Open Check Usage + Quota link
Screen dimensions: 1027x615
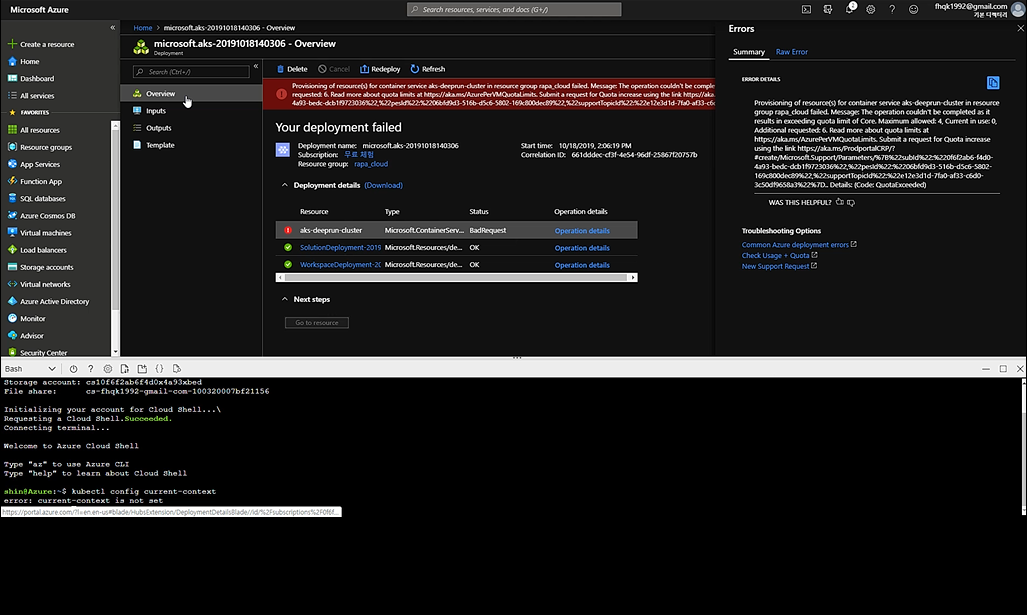775,255
